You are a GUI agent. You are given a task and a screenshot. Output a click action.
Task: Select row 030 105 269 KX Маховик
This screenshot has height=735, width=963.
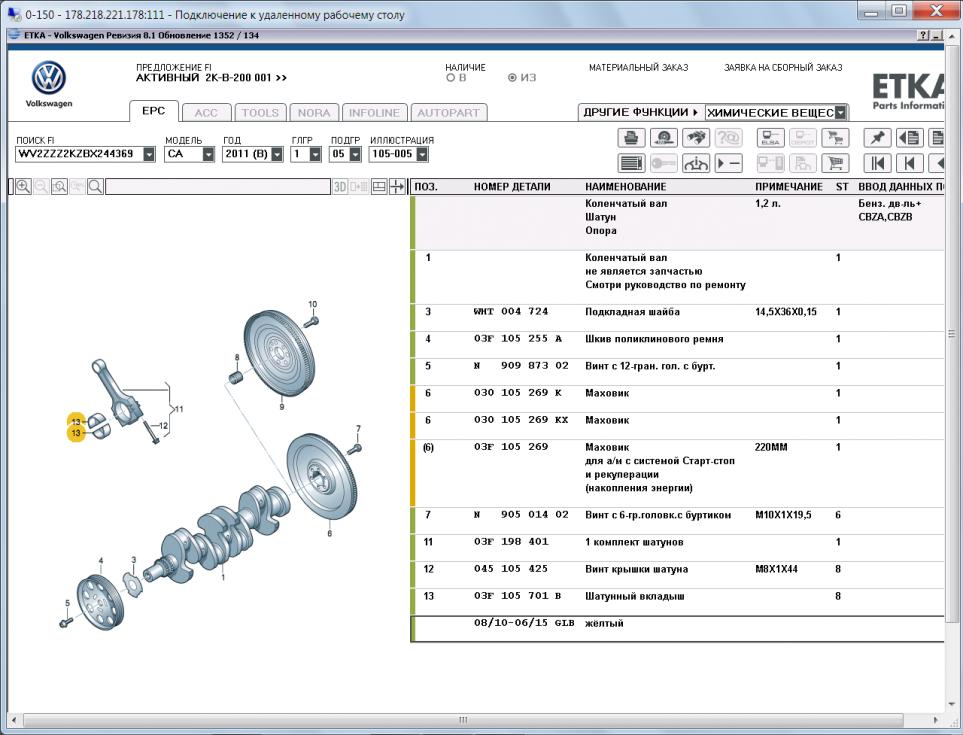[677, 426]
